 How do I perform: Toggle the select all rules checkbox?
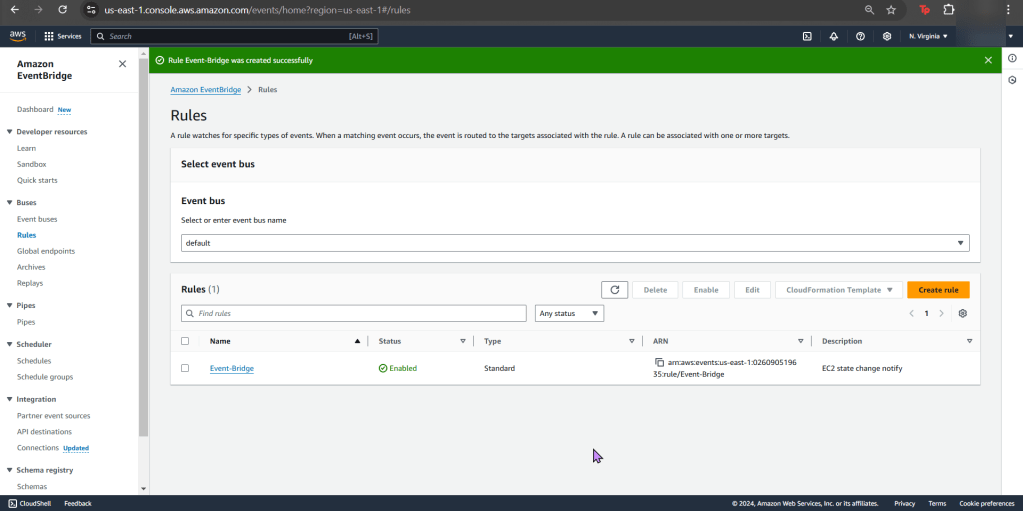(185, 341)
